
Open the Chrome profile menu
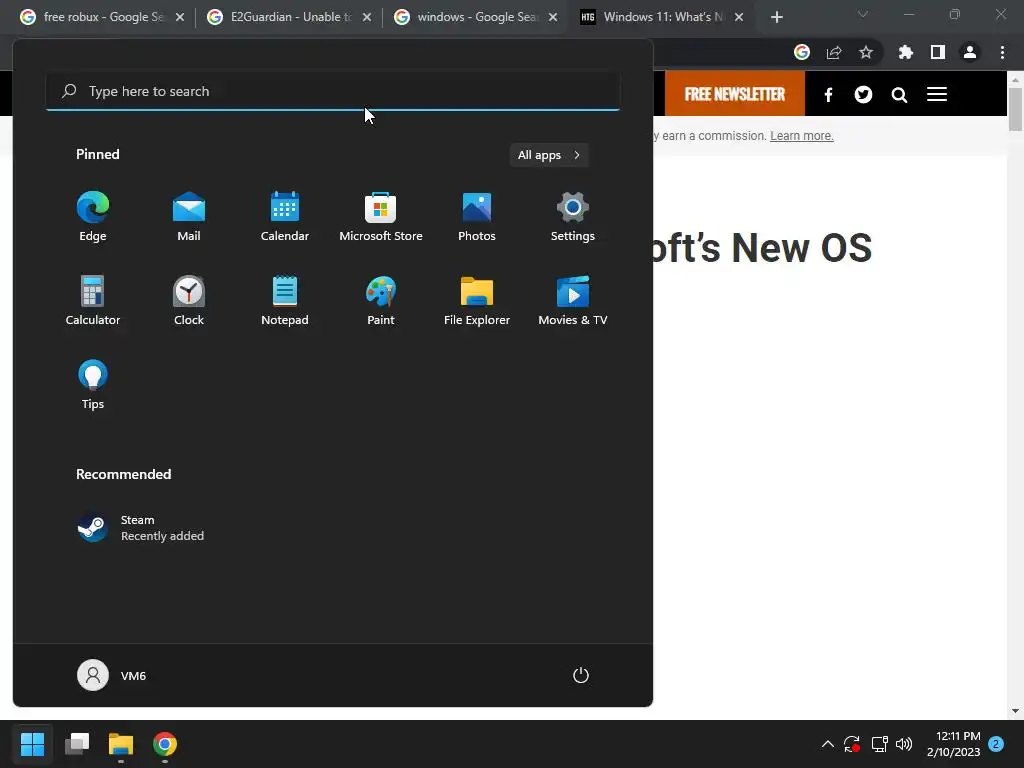[970, 52]
